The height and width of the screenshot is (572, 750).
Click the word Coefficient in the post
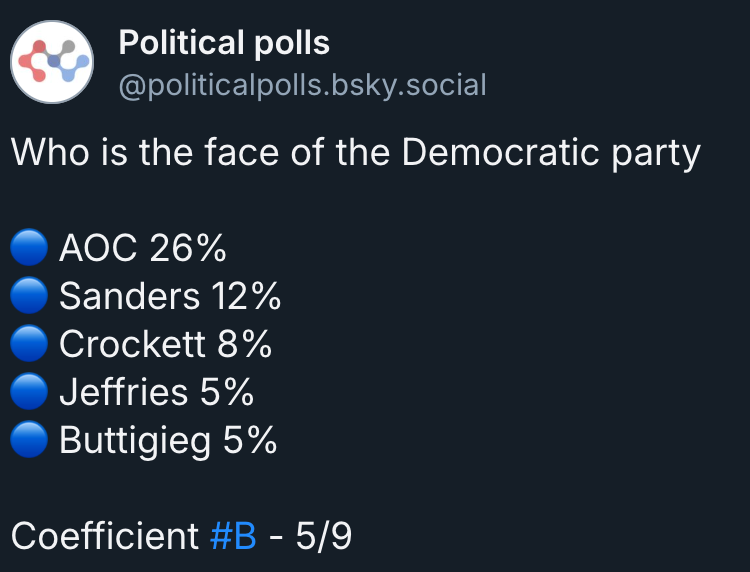105,536
